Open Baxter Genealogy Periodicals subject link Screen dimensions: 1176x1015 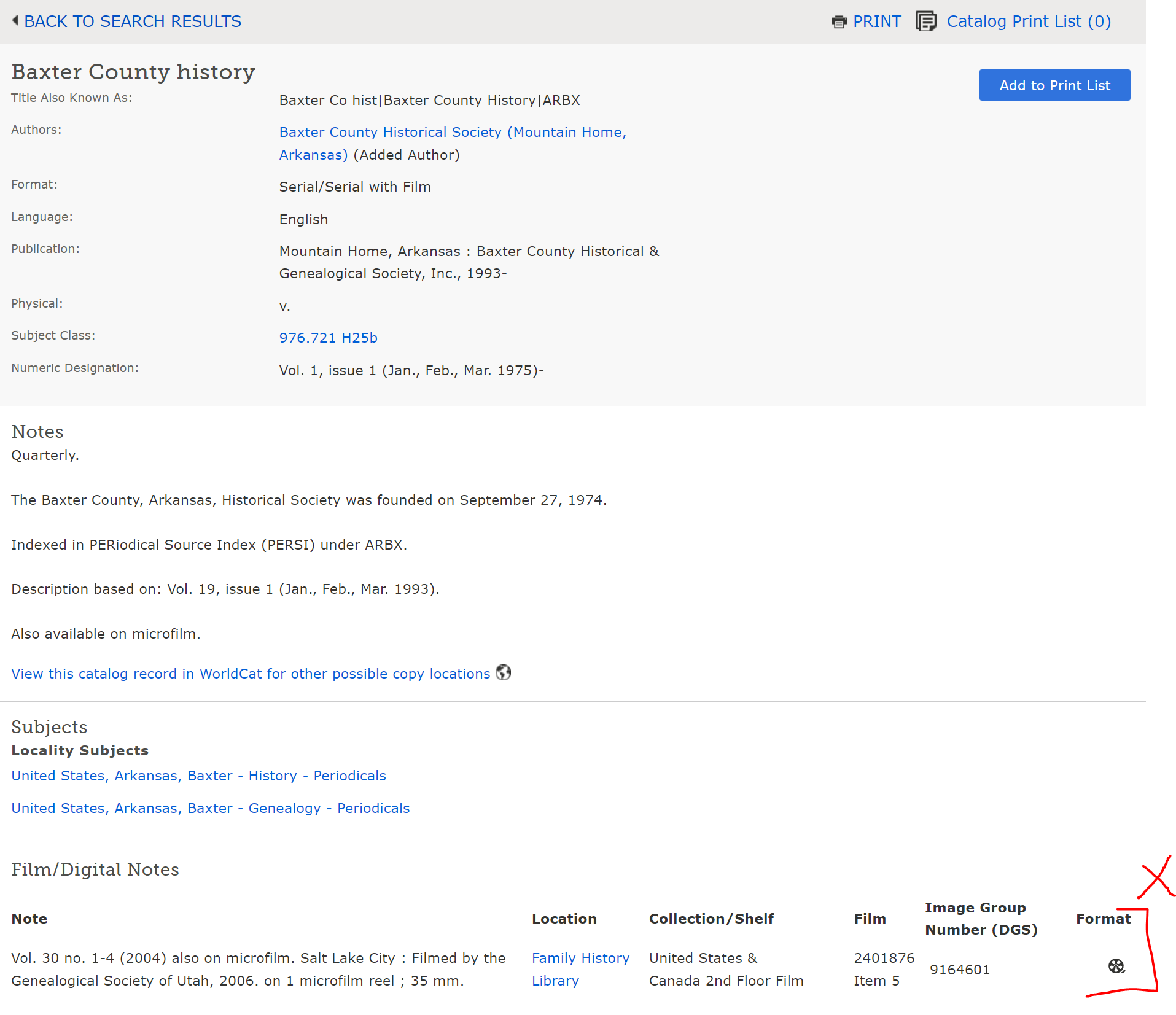(211, 808)
